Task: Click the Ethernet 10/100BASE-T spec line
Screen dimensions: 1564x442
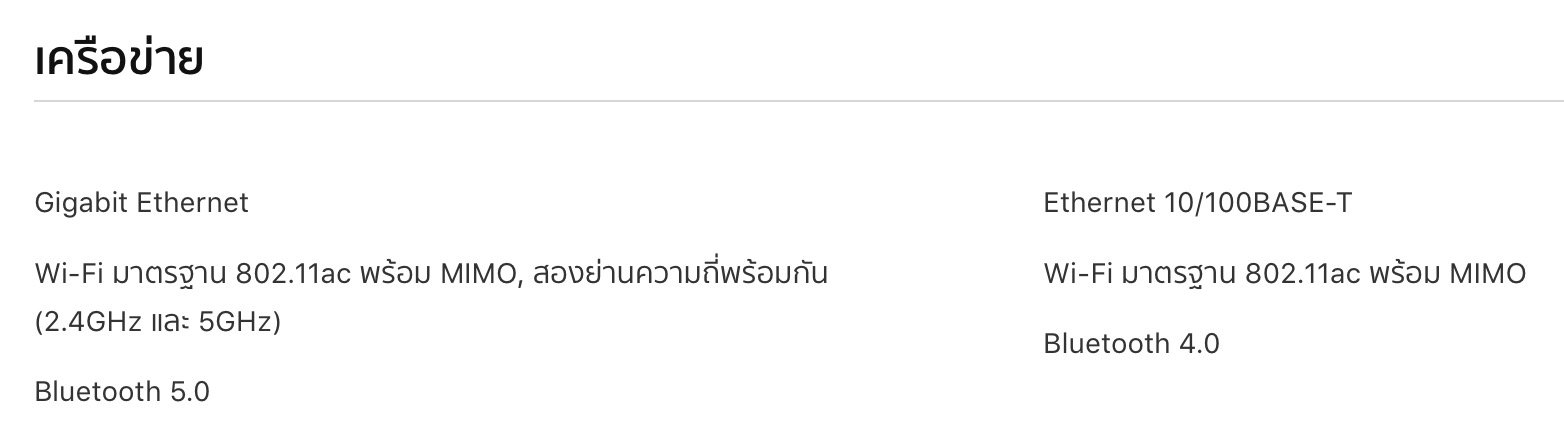Action: point(1197,203)
